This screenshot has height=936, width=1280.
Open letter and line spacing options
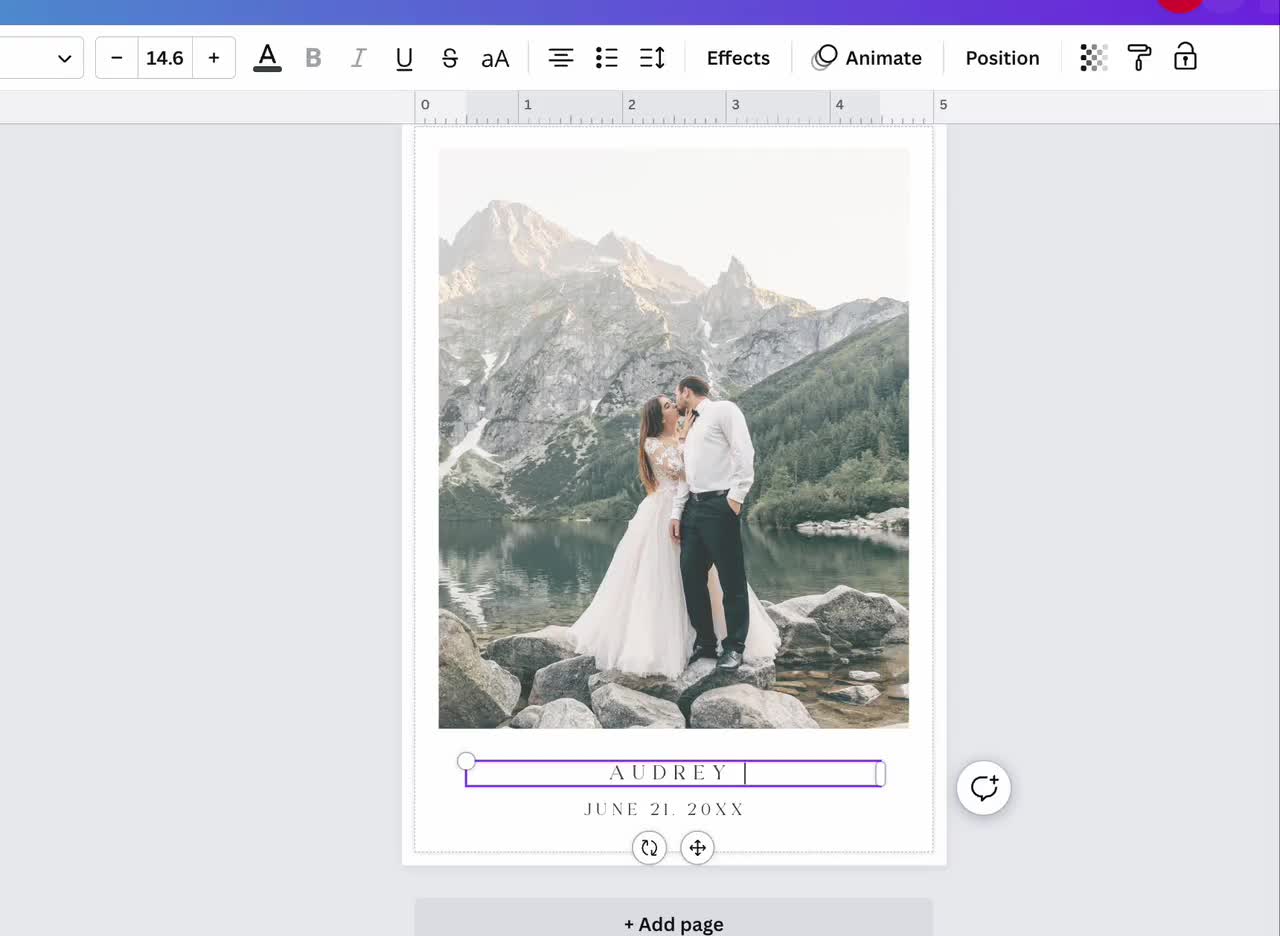click(652, 58)
